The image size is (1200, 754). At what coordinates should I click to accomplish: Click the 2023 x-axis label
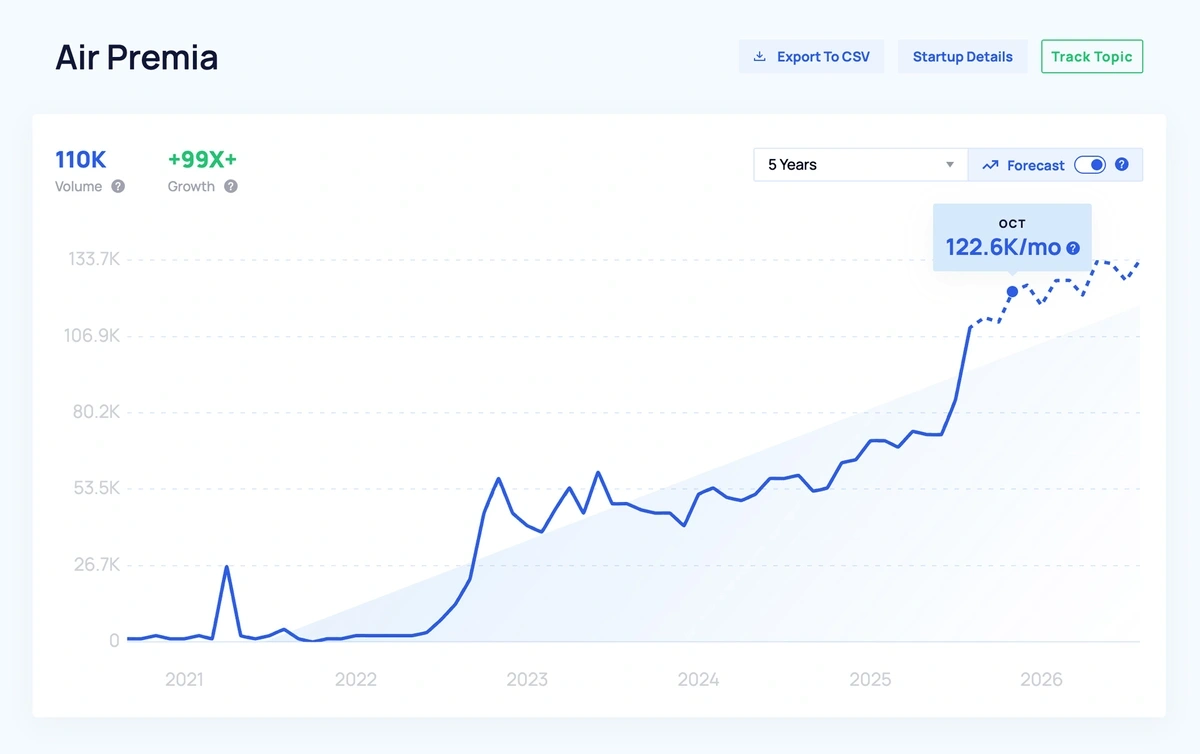[x=527, y=679]
